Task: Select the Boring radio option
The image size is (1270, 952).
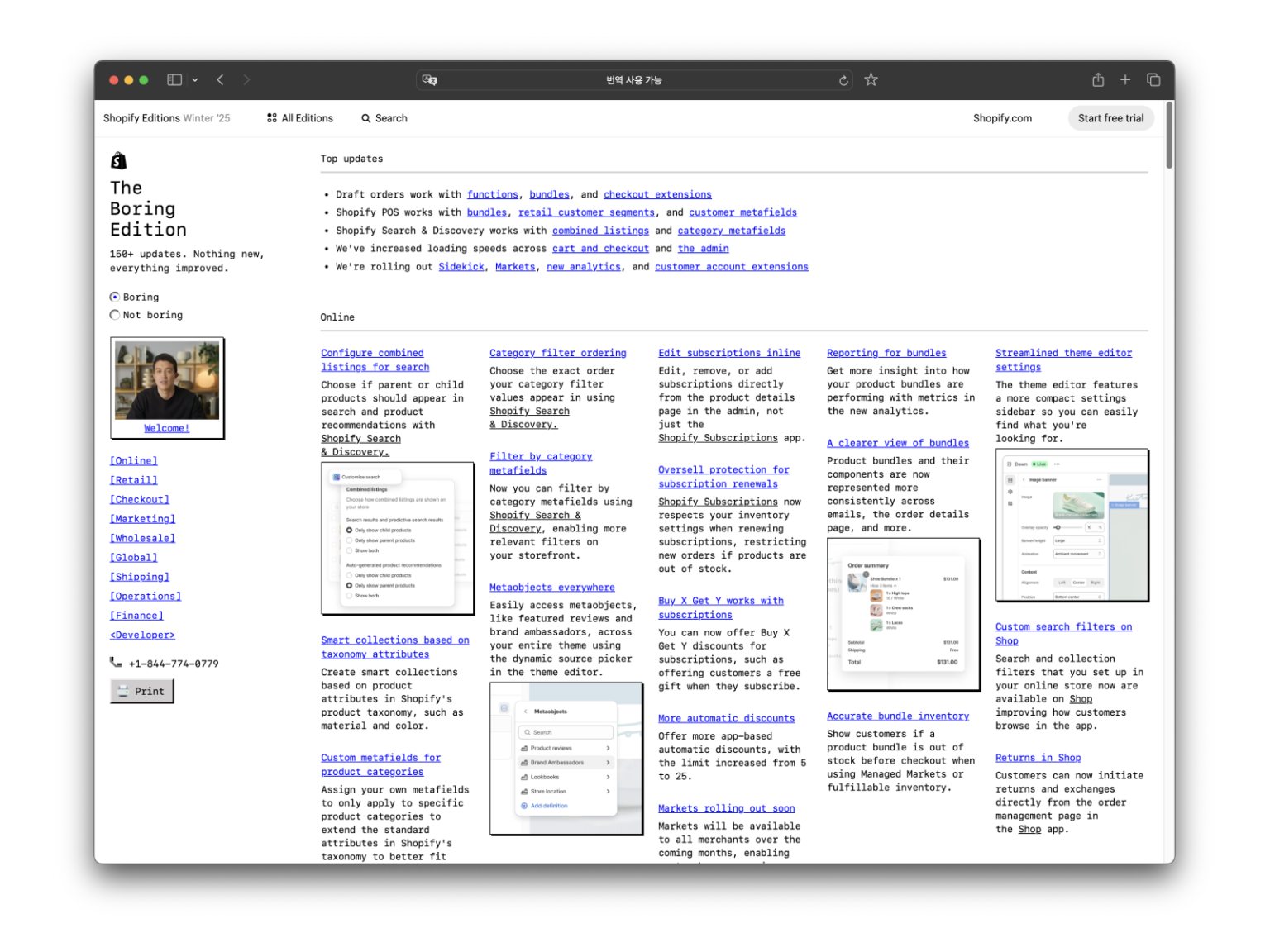Action: [115, 297]
